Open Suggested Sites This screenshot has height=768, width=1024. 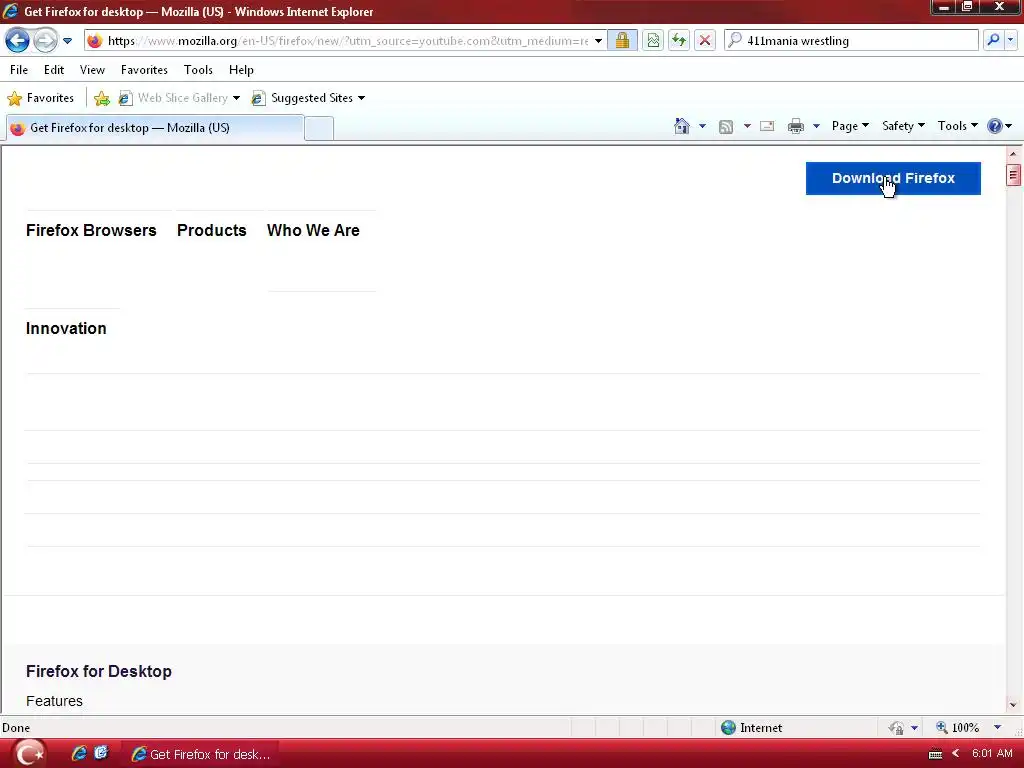pyautogui.click(x=308, y=98)
